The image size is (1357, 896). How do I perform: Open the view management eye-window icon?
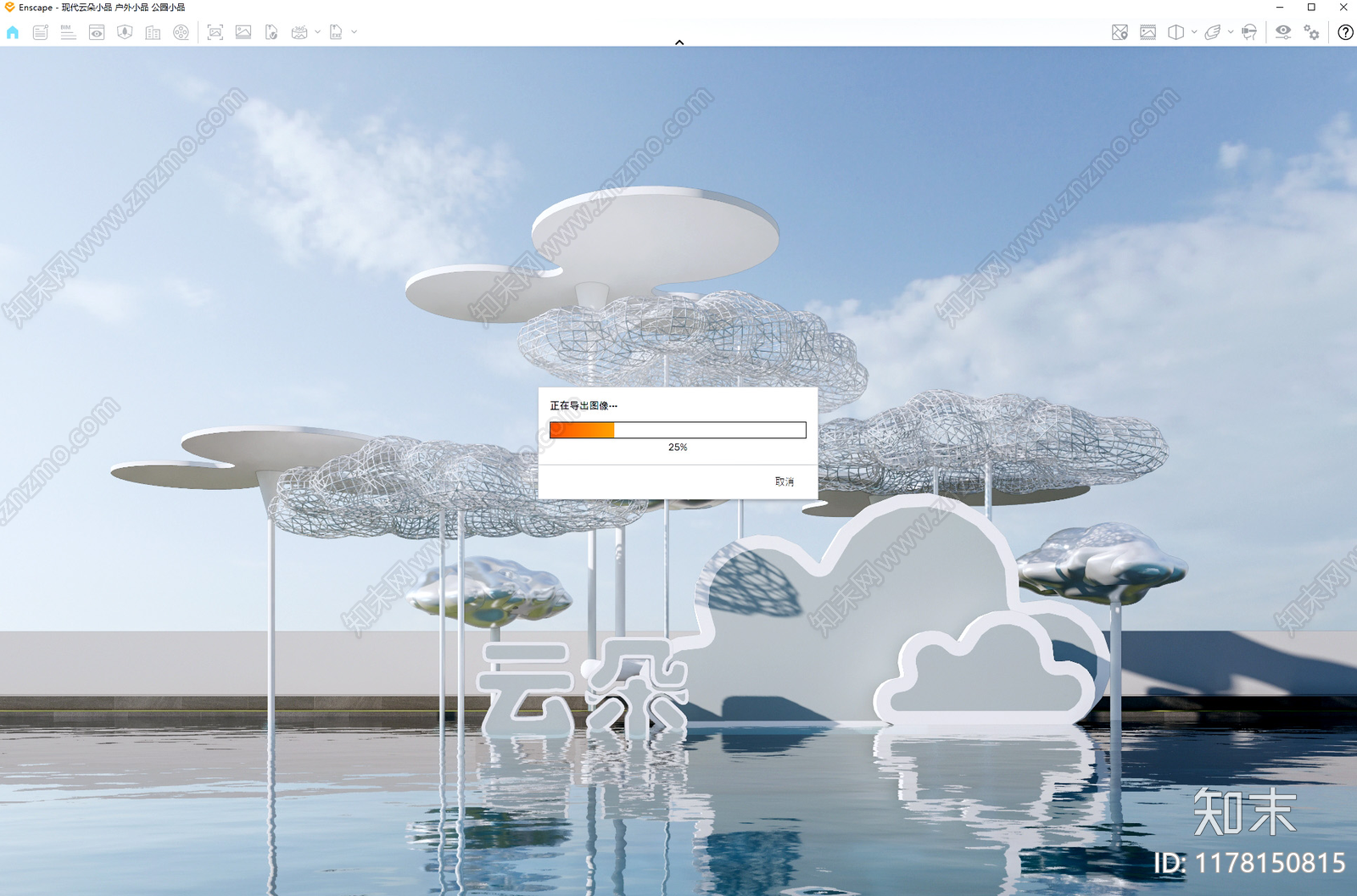[x=97, y=32]
